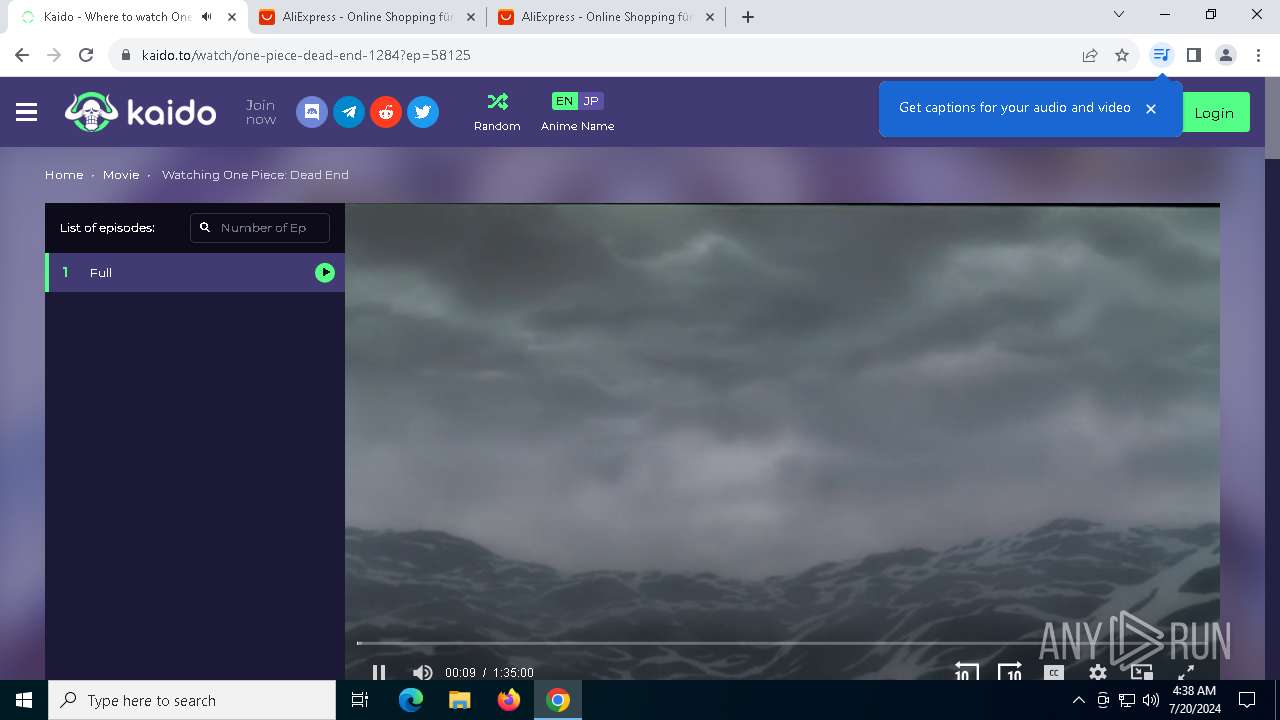This screenshot has width=1280, height=720.
Task: Open system volume tray icon
Action: point(1151,700)
